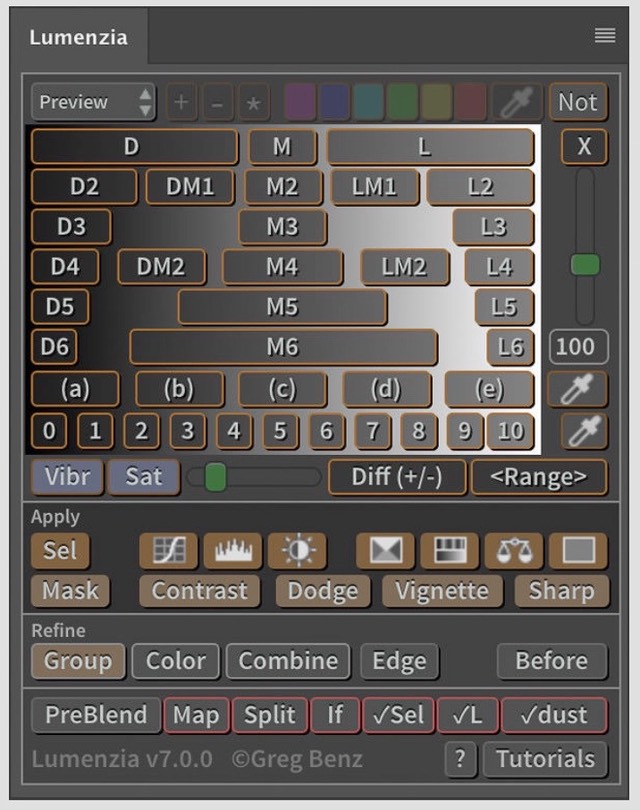
Task: Click the 100 value field
Action: (x=578, y=346)
